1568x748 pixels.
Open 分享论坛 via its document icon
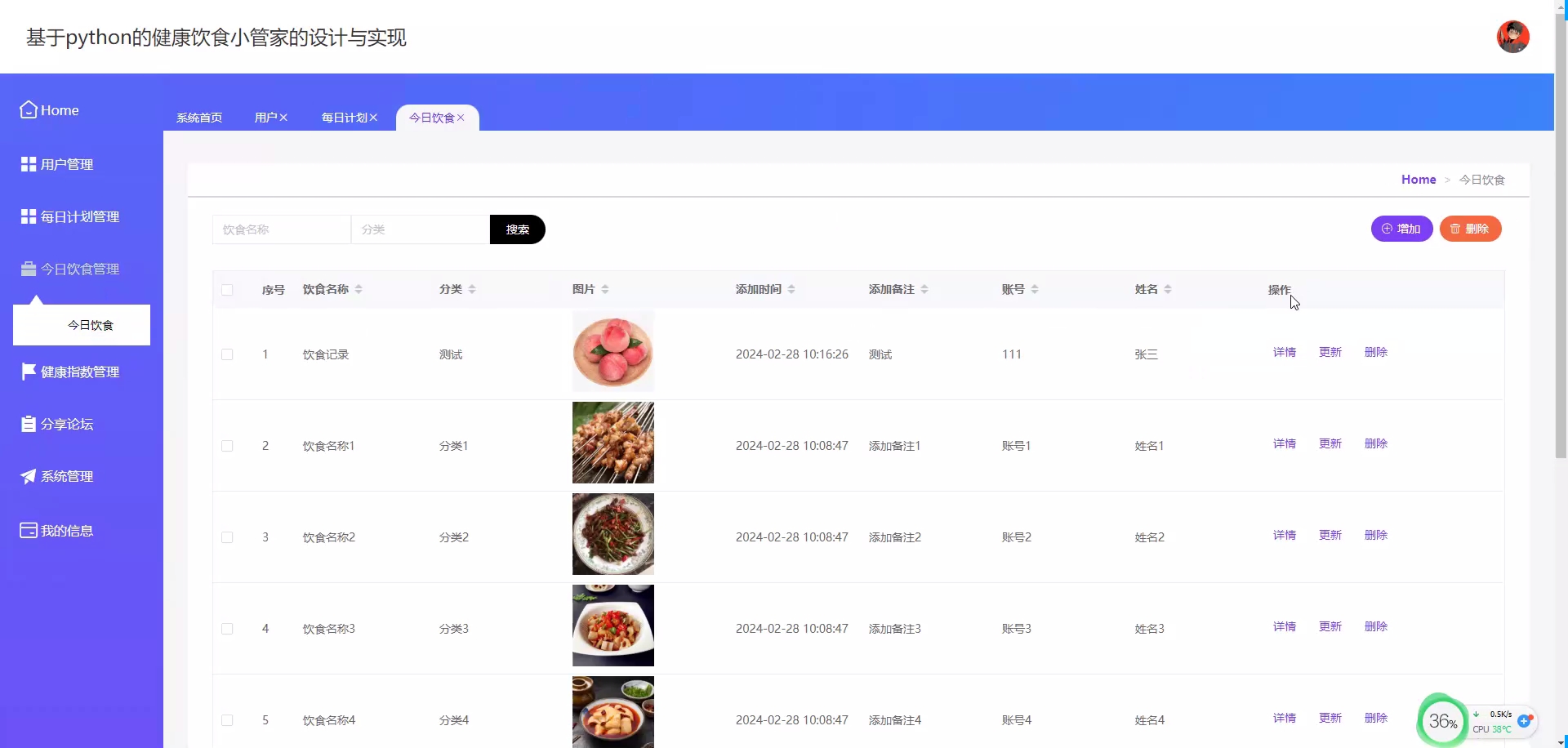pos(27,424)
